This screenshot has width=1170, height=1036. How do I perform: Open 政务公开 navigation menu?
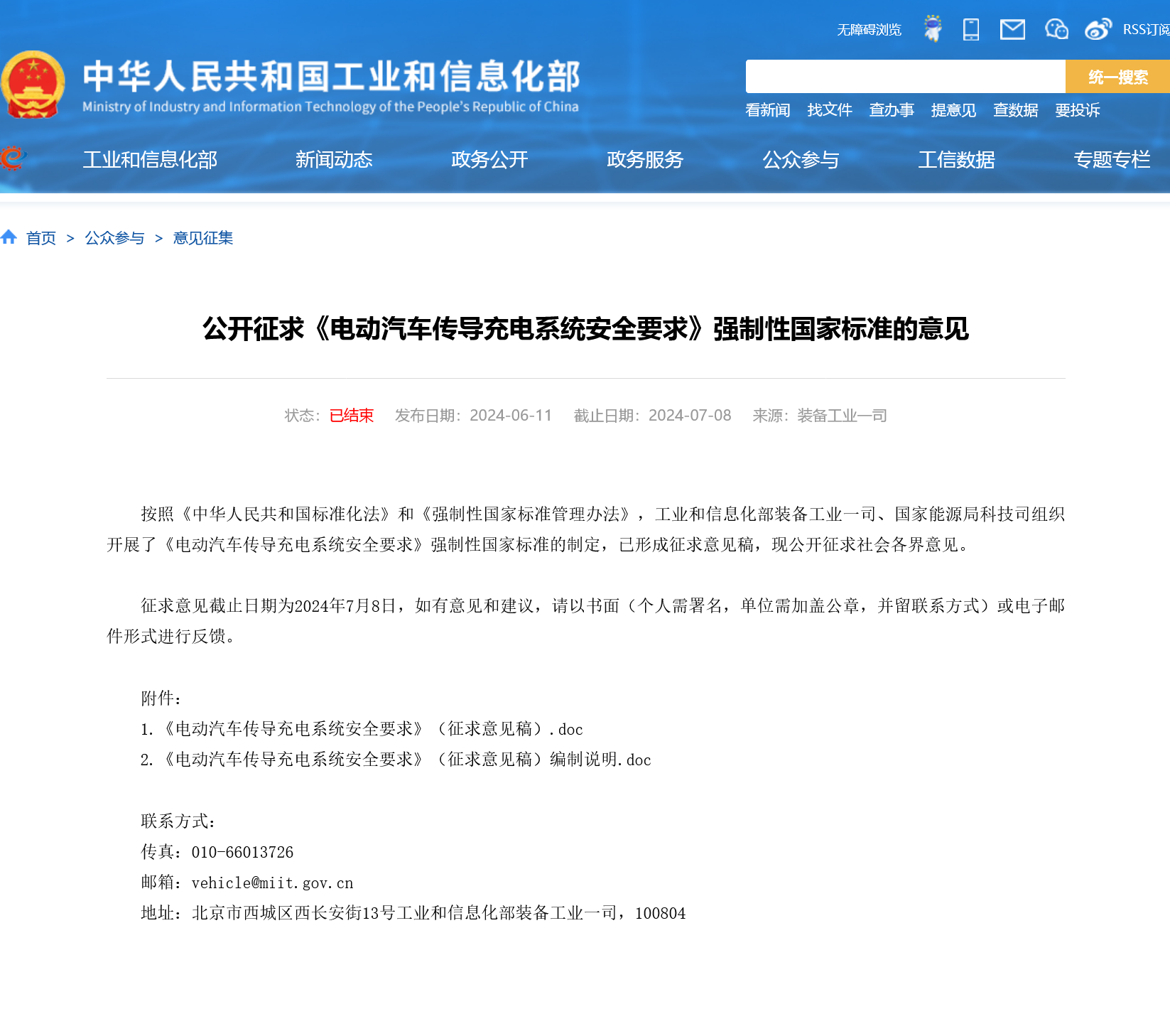[489, 160]
